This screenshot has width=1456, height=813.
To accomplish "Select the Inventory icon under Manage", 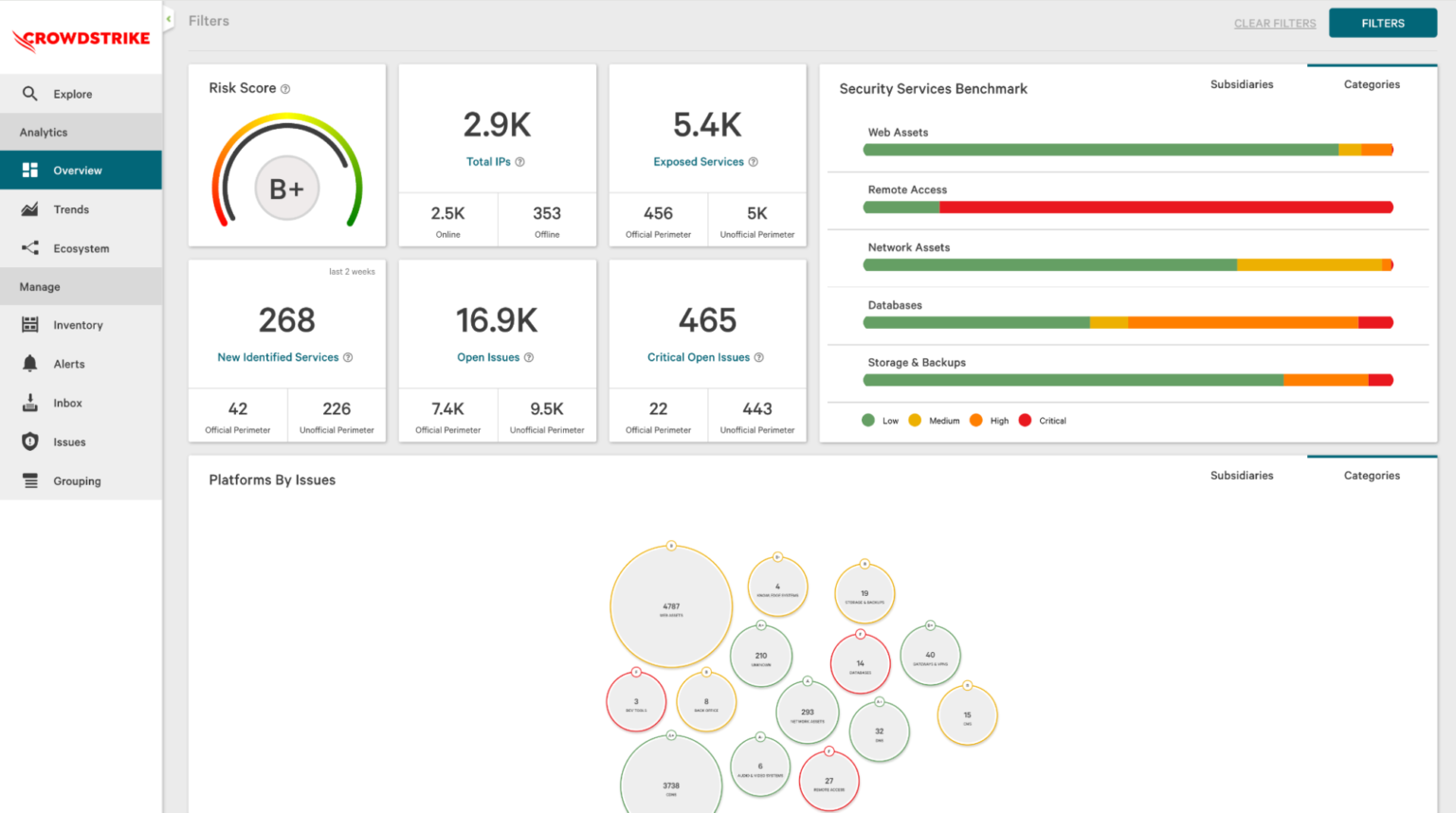I will tap(31, 324).
